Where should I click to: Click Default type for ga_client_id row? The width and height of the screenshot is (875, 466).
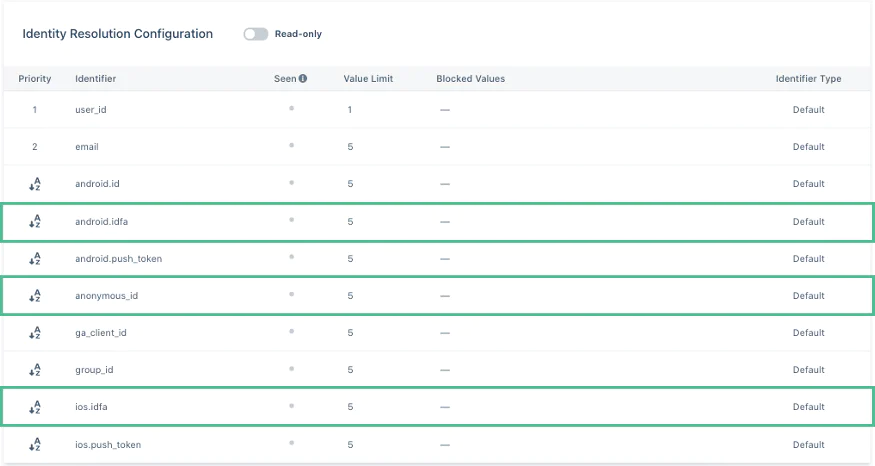click(x=809, y=333)
